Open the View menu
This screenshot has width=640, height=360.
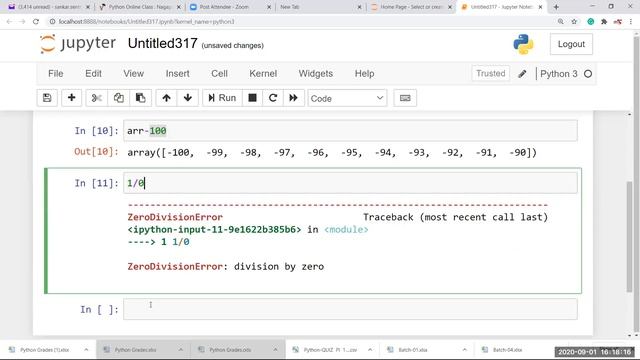tap(133, 73)
